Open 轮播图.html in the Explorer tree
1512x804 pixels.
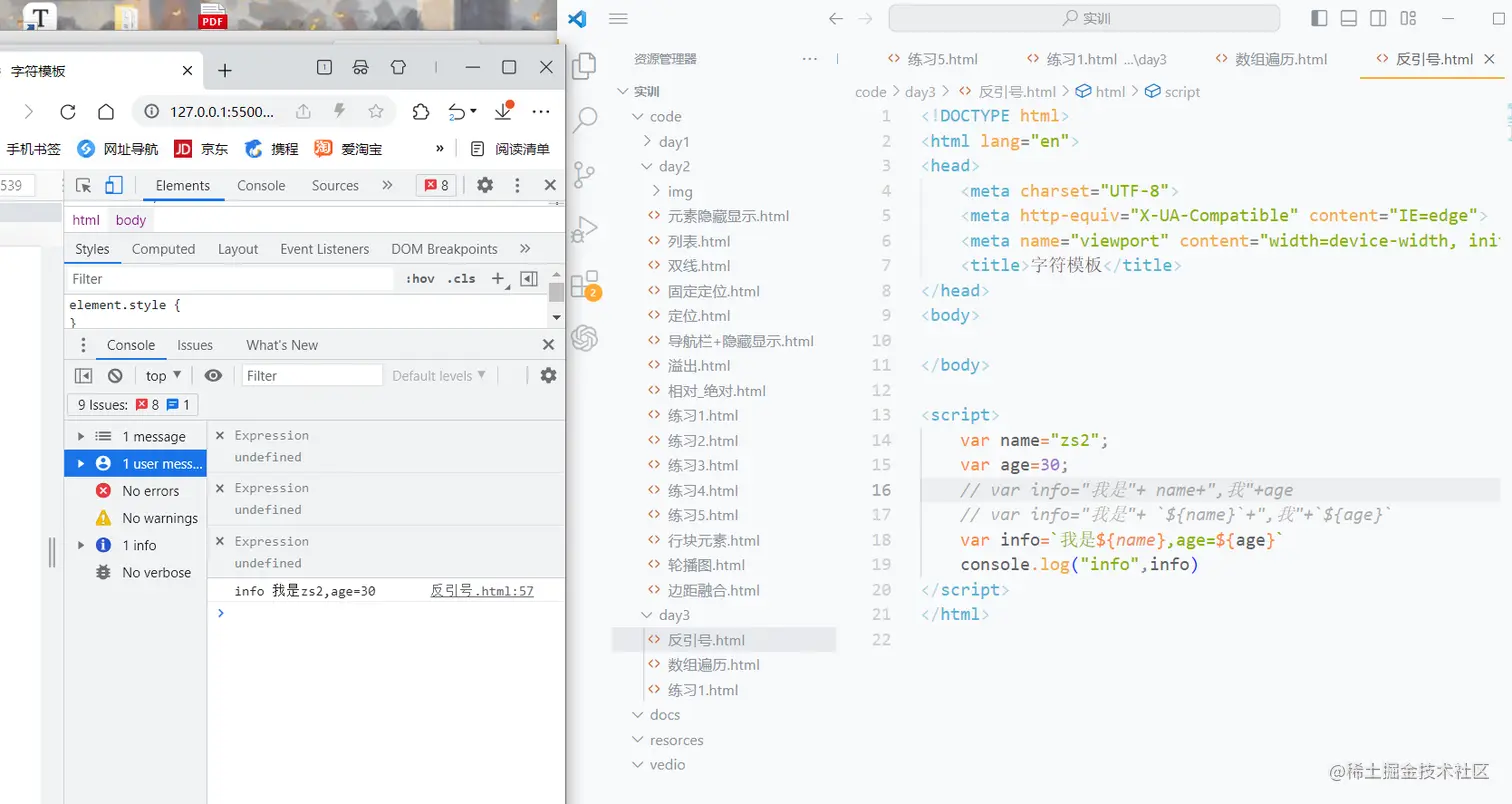click(706, 565)
